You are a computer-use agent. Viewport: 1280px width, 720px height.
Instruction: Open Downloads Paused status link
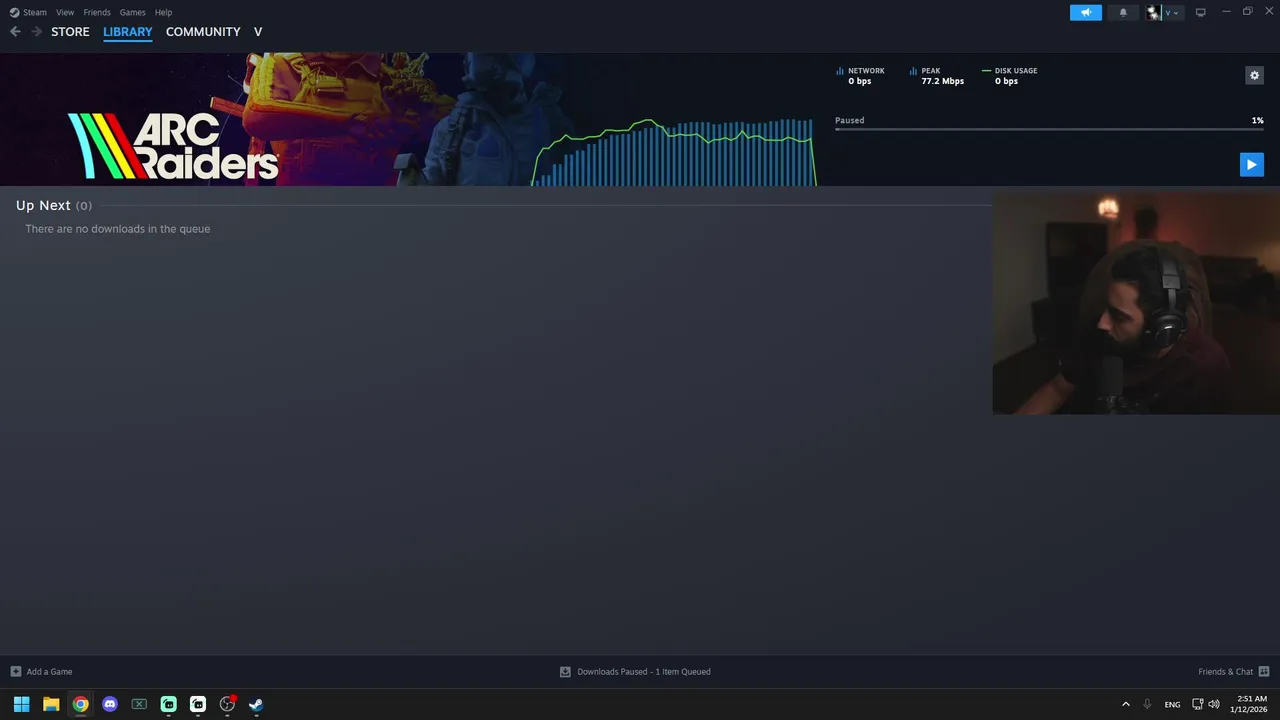(x=643, y=672)
